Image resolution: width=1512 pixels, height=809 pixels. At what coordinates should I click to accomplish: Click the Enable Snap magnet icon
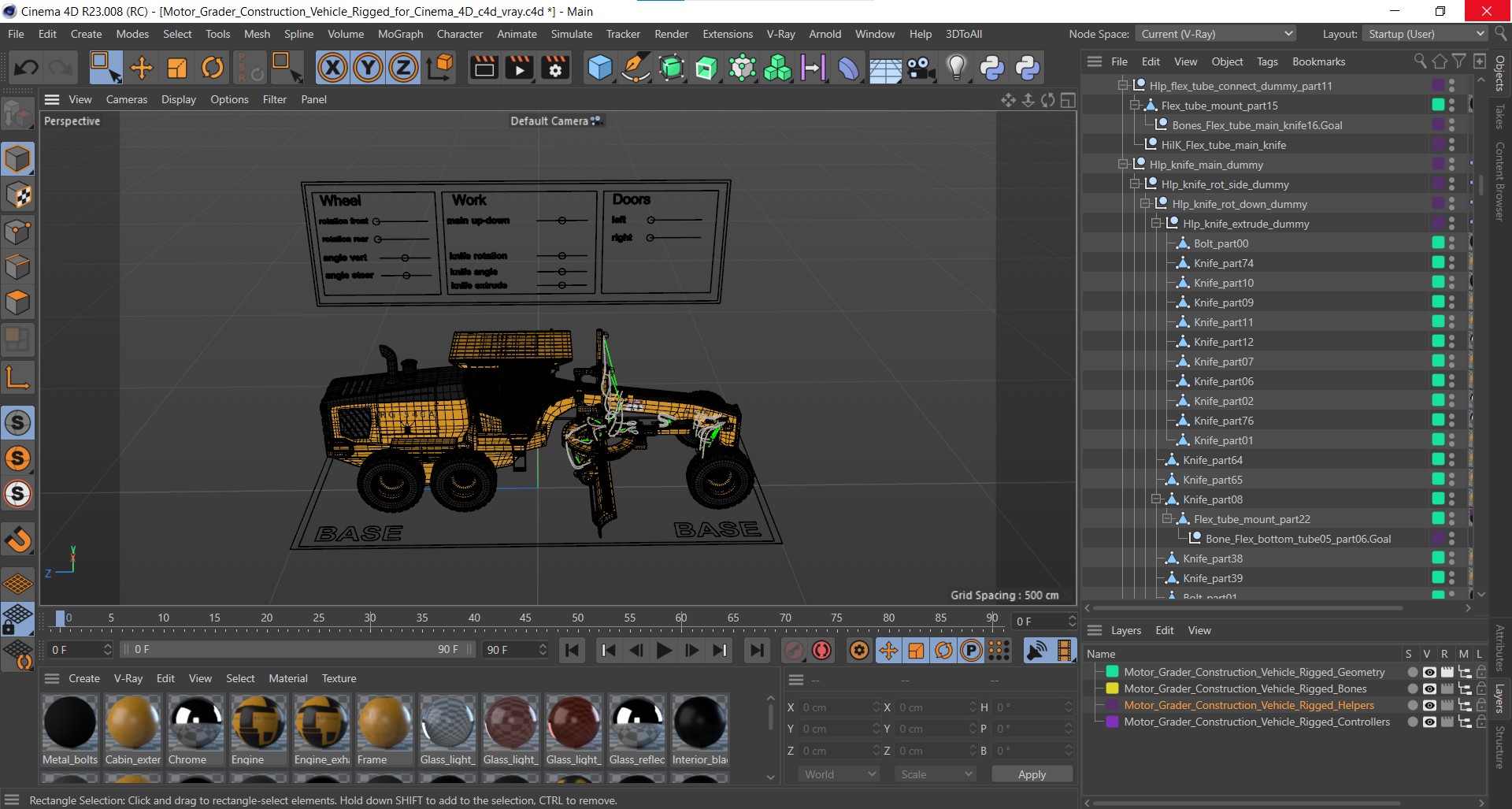(x=17, y=539)
